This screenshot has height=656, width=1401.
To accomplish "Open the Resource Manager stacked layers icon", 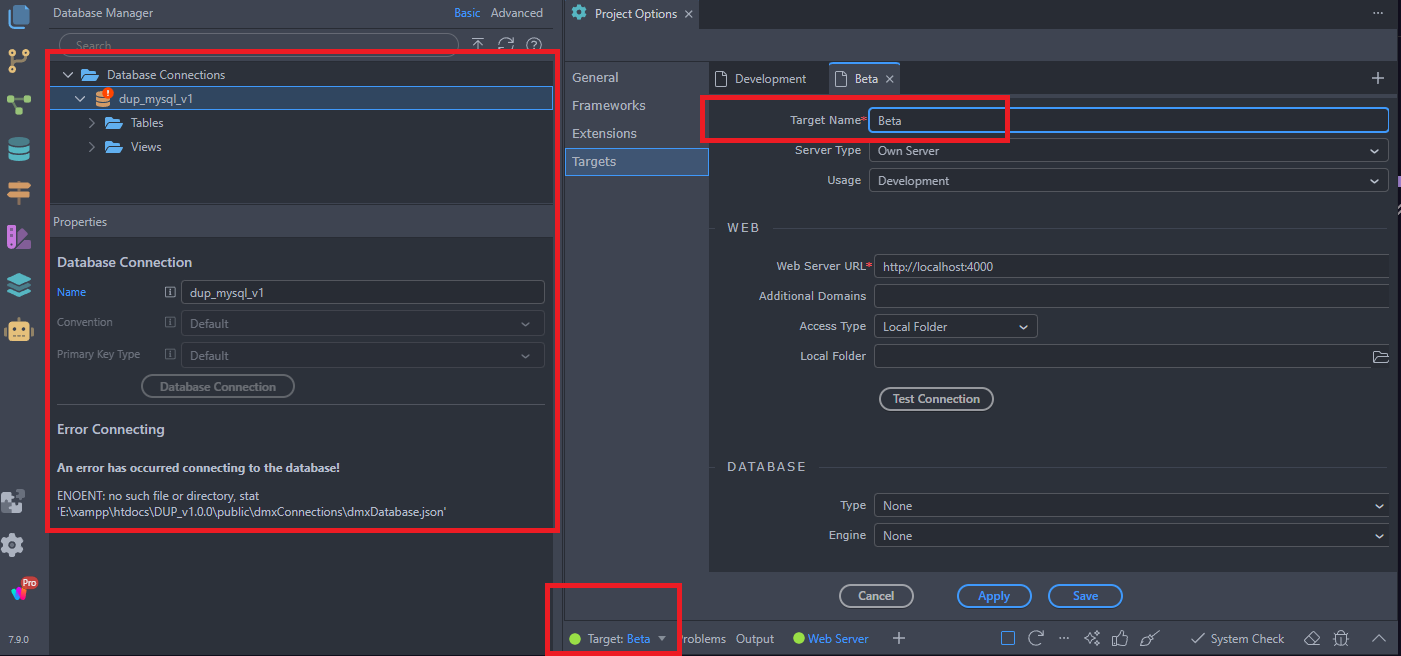I will pos(19,285).
